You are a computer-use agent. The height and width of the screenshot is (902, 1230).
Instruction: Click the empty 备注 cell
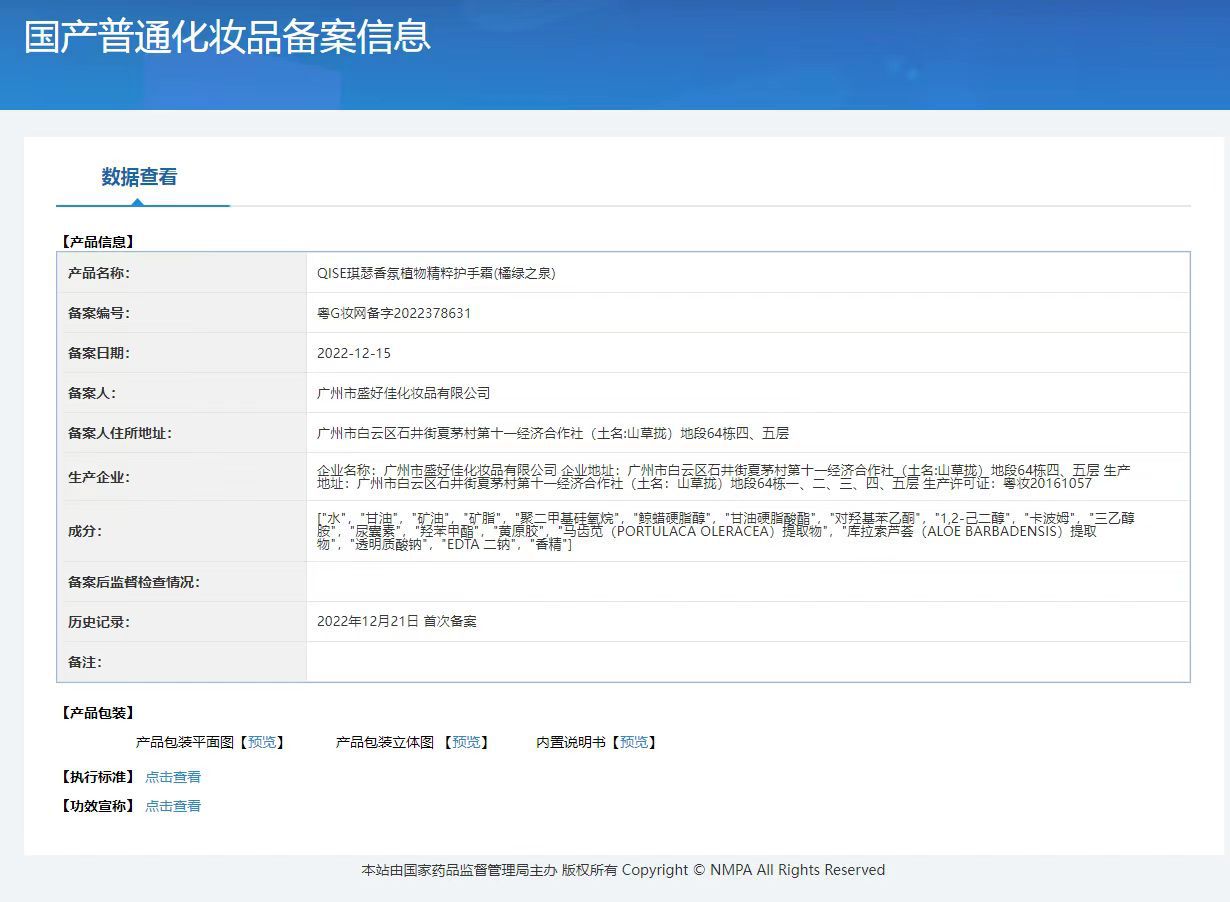click(x=747, y=662)
